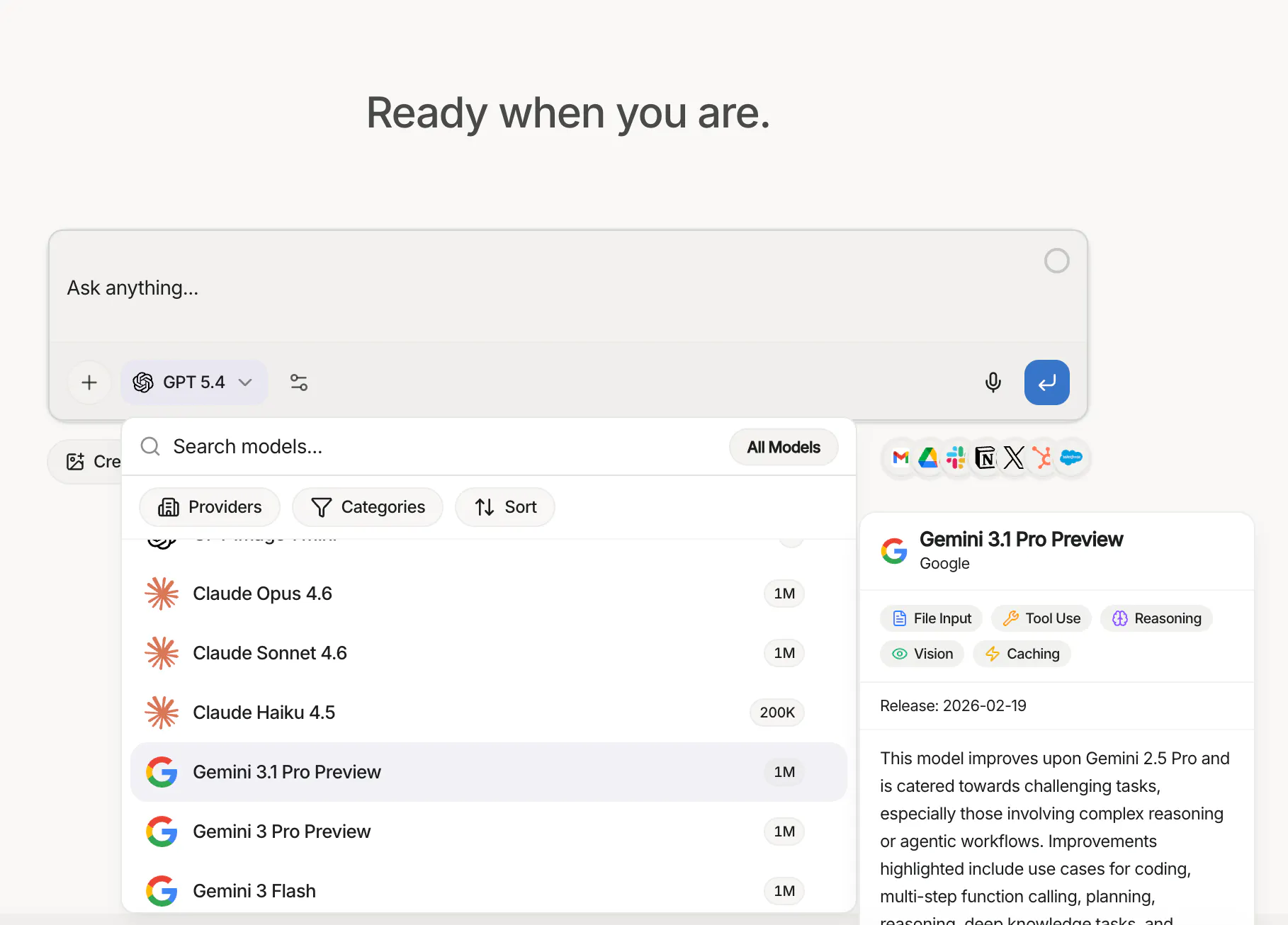Click the All Models button
This screenshot has height=925, width=1288.
tap(784, 447)
